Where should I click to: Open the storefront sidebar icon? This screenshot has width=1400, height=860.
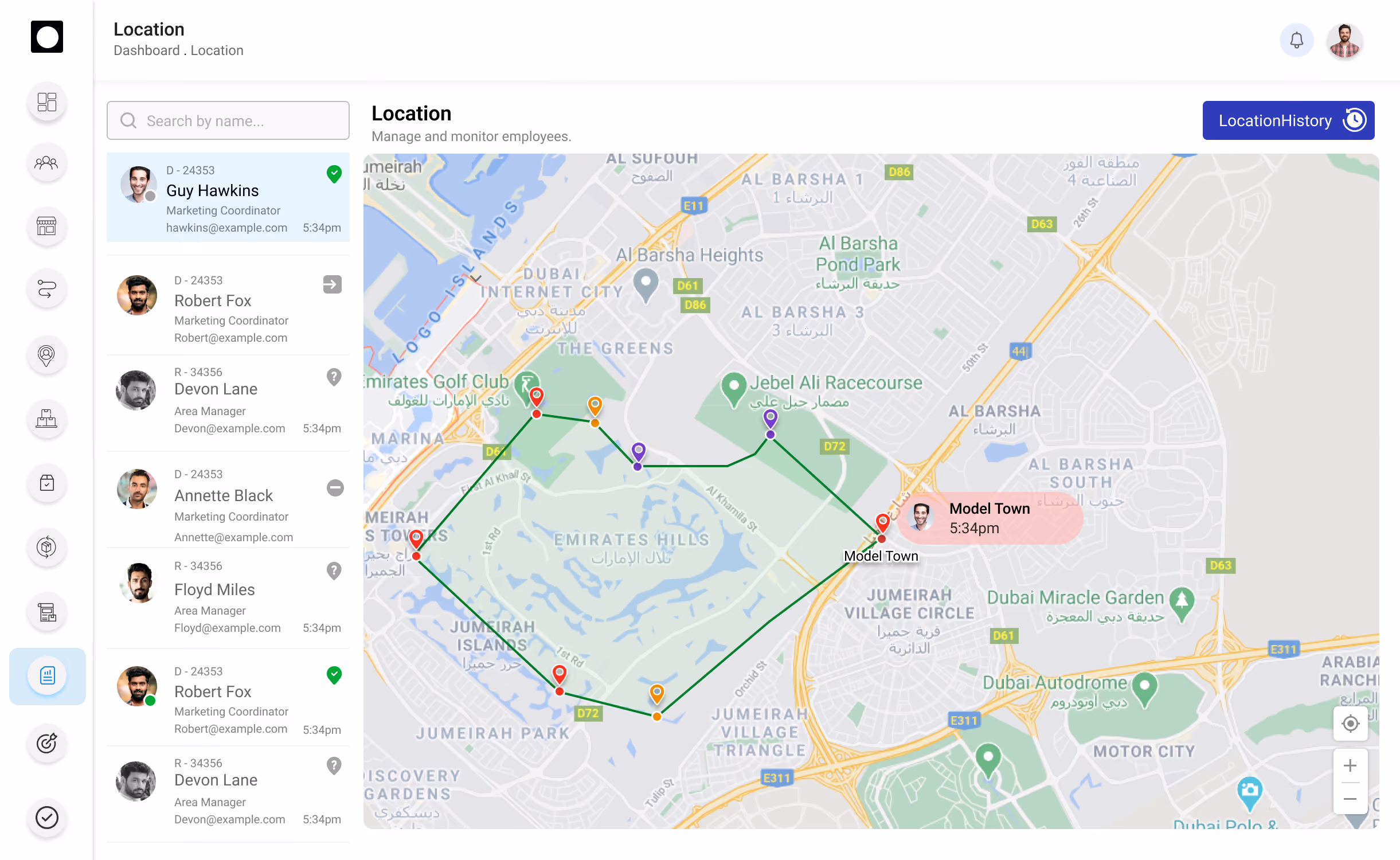(x=47, y=226)
